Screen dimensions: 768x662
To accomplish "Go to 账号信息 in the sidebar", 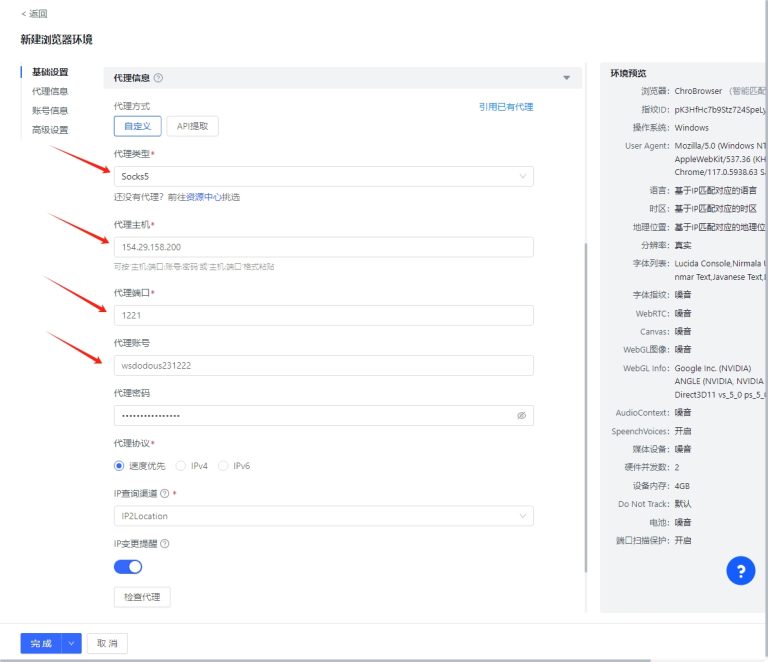I will point(50,110).
